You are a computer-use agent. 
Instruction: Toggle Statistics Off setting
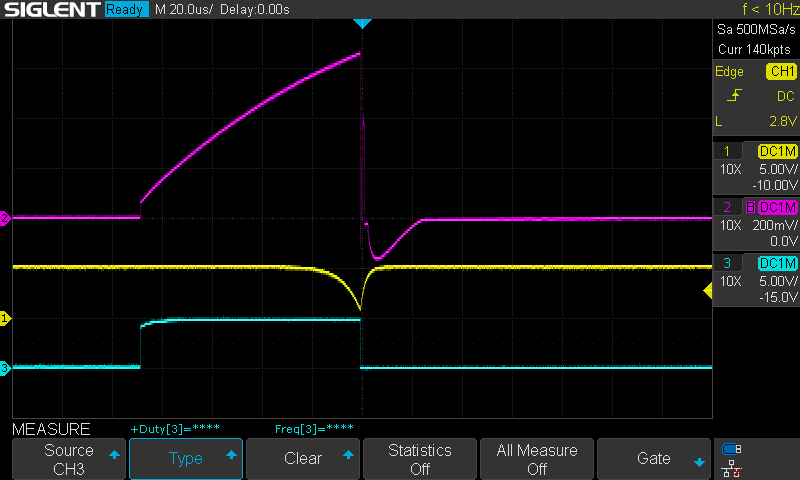[419, 459]
